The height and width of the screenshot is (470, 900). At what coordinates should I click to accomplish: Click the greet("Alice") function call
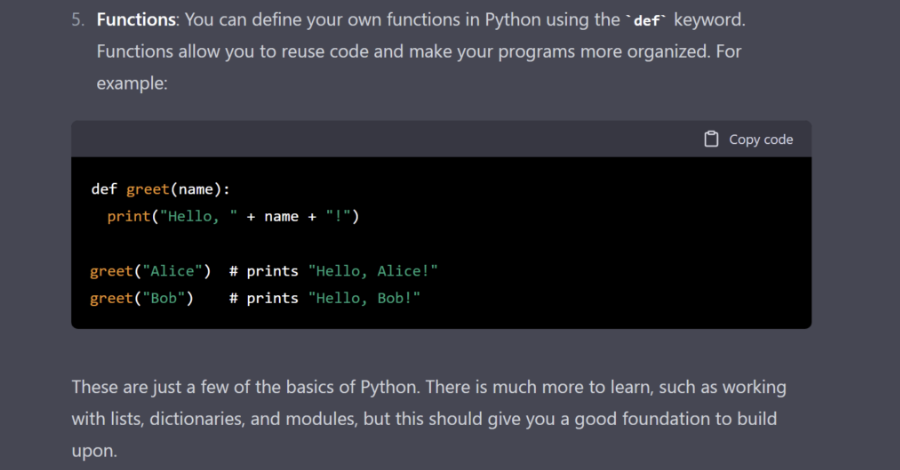(x=150, y=271)
